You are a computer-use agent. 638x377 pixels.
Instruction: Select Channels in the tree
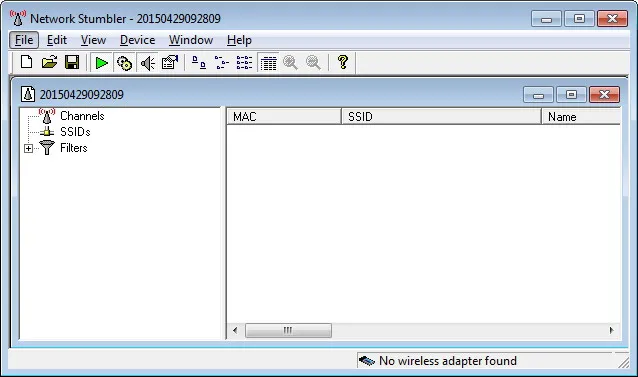(82, 116)
